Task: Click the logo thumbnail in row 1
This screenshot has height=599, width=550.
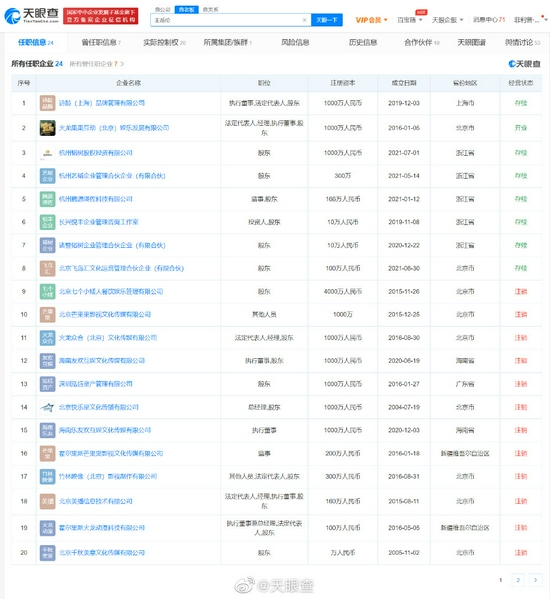Action: pyautogui.click(x=47, y=103)
